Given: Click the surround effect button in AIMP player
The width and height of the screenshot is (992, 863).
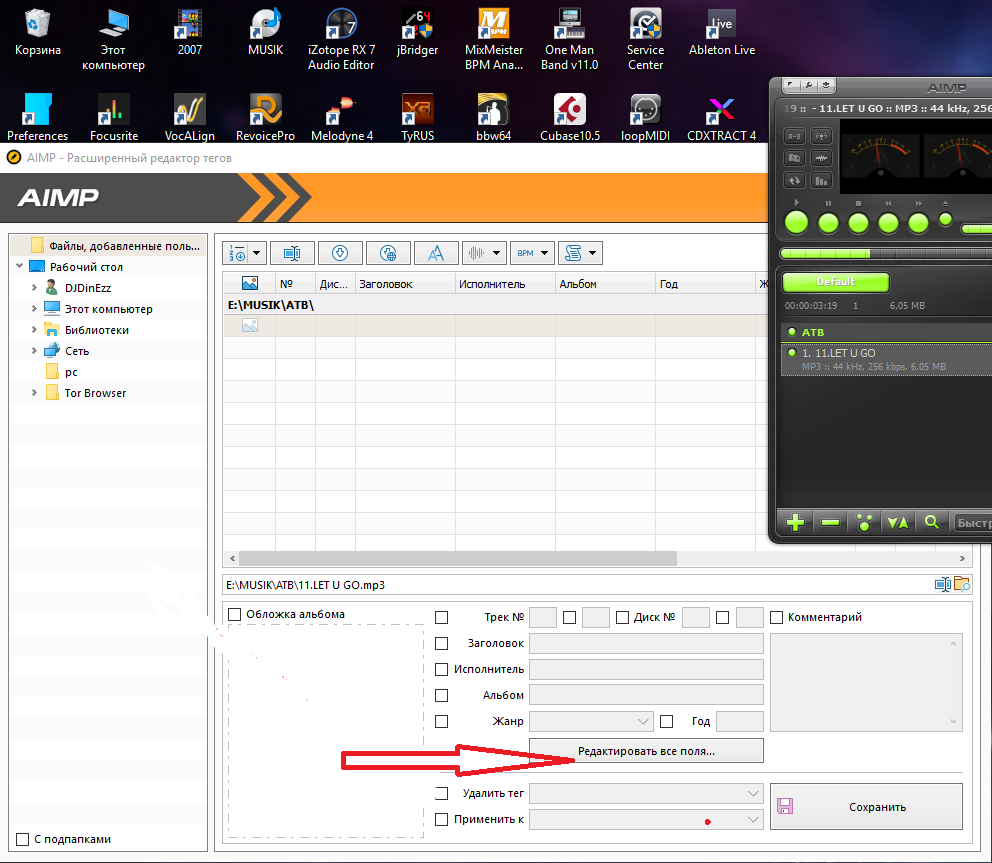Looking at the screenshot, I should click(821, 136).
